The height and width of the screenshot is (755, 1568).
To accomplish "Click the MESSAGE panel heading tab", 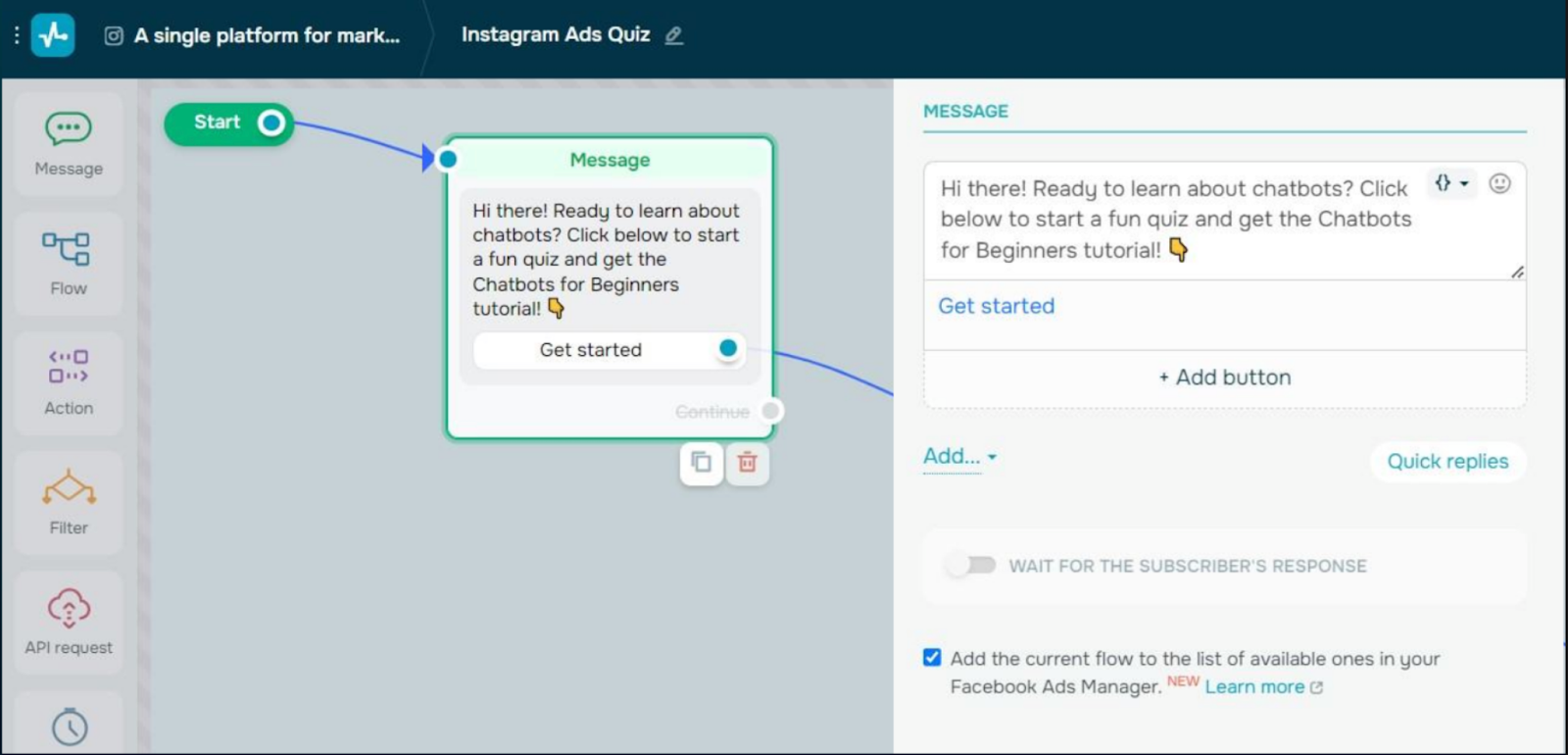I will point(965,111).
